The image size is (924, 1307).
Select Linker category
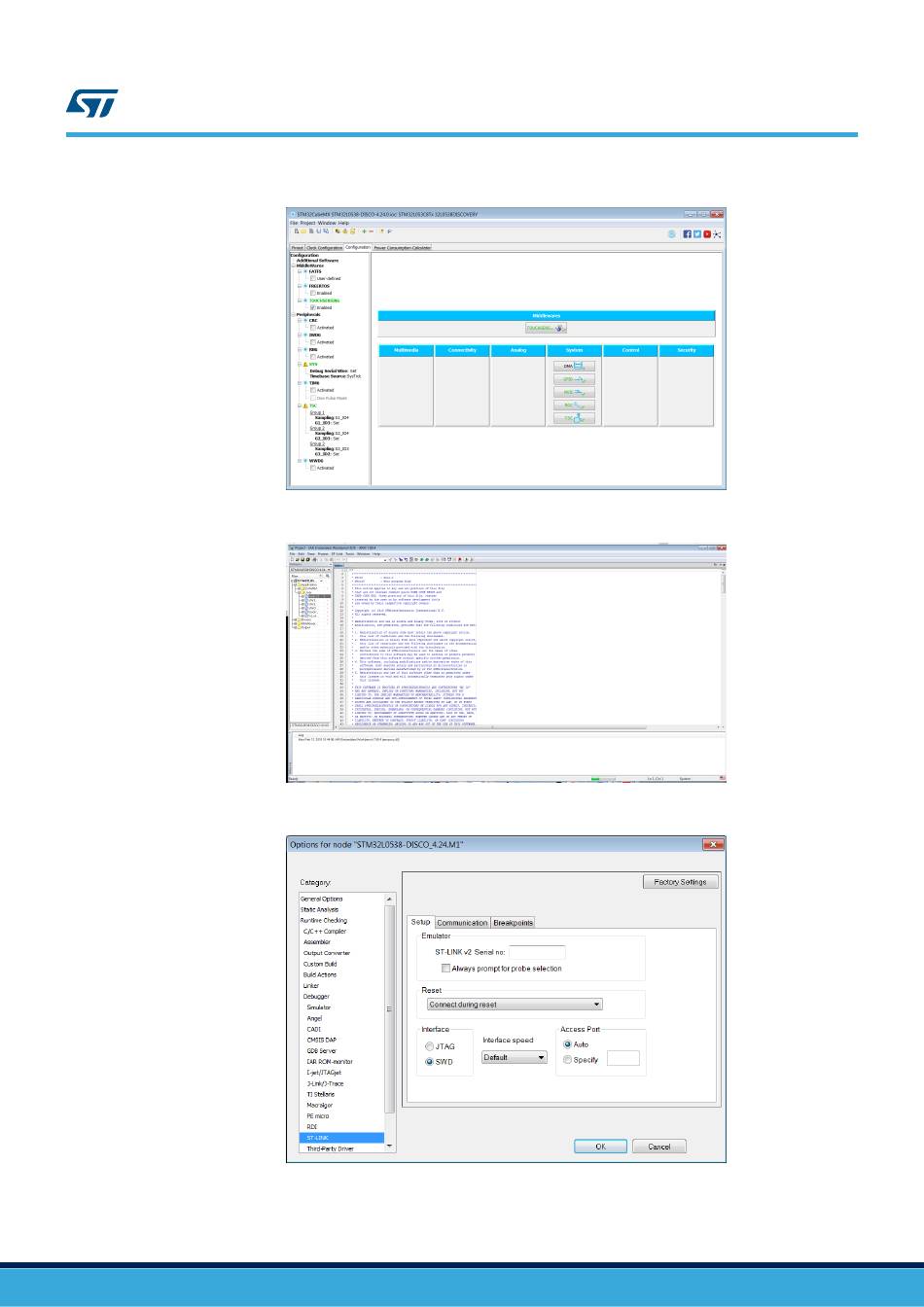tap(311, 985)
